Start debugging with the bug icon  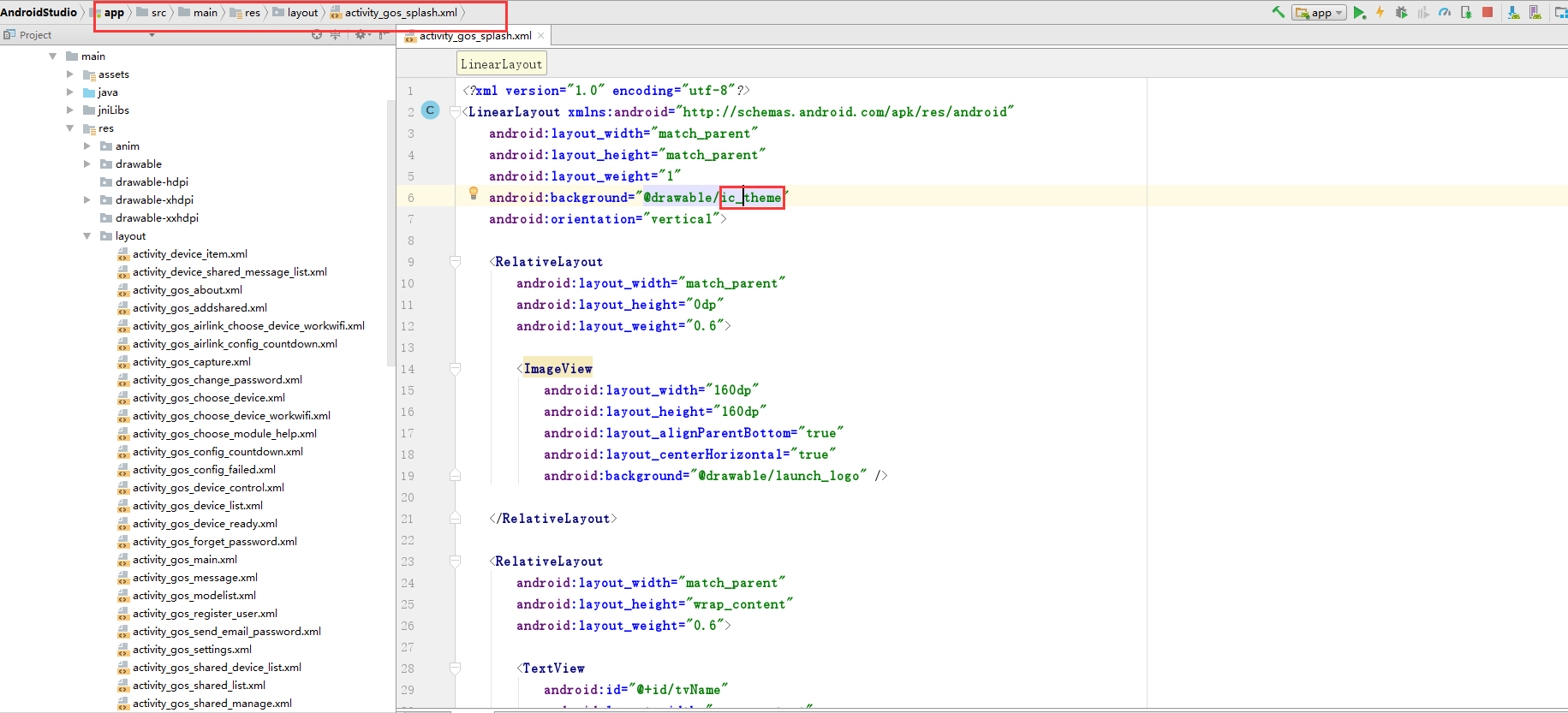pos(1401,12)
